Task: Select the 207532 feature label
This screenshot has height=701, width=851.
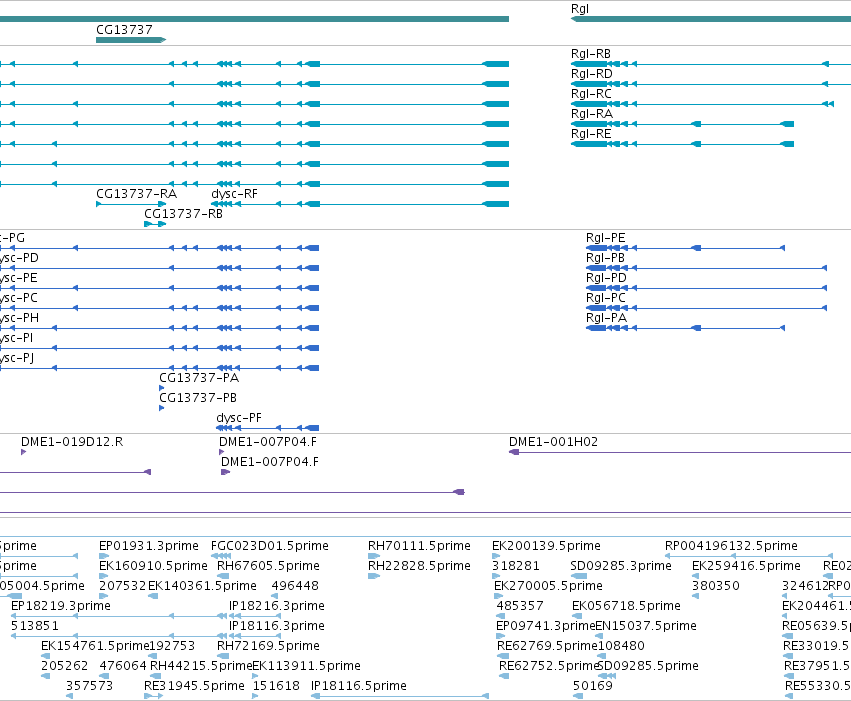Action: point(123,585)
